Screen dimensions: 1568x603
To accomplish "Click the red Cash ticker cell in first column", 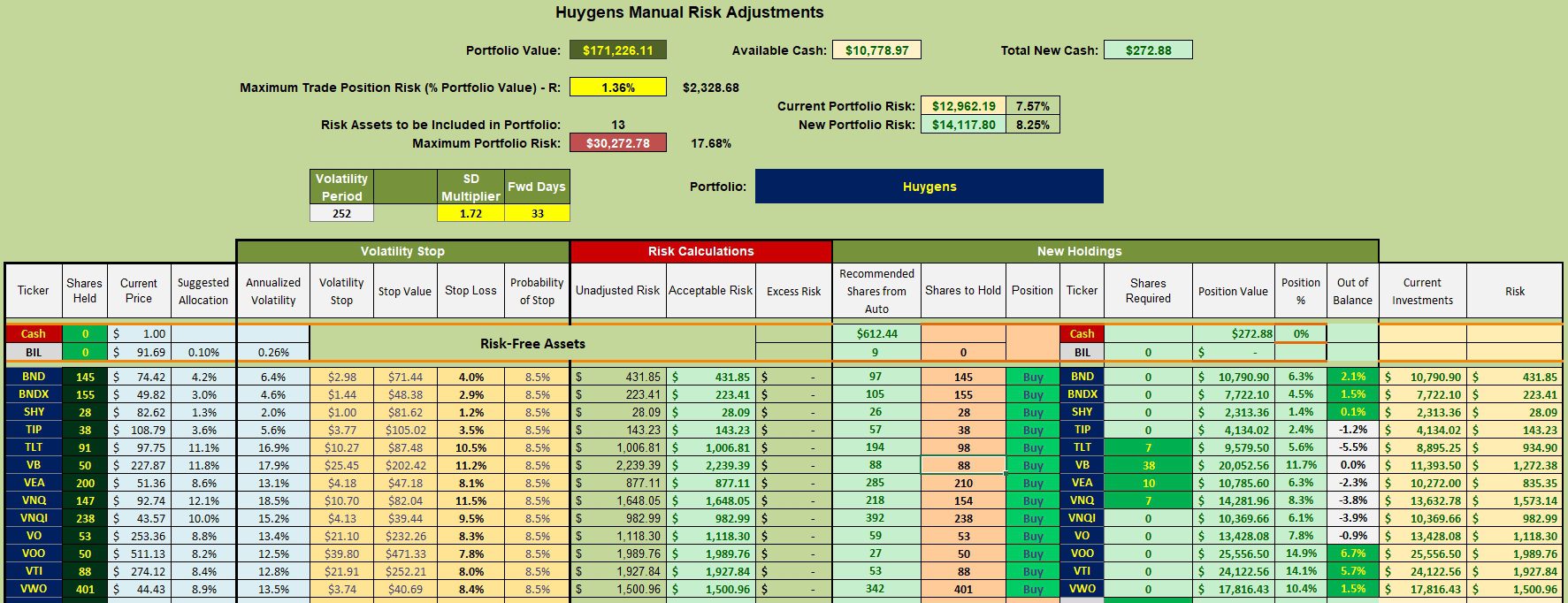I will (x=34, y=333).
